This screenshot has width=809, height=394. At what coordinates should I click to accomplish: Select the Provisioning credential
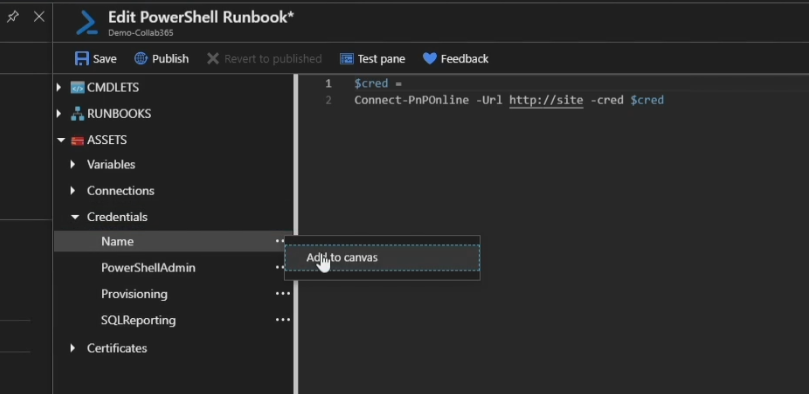tap(134, 294)
